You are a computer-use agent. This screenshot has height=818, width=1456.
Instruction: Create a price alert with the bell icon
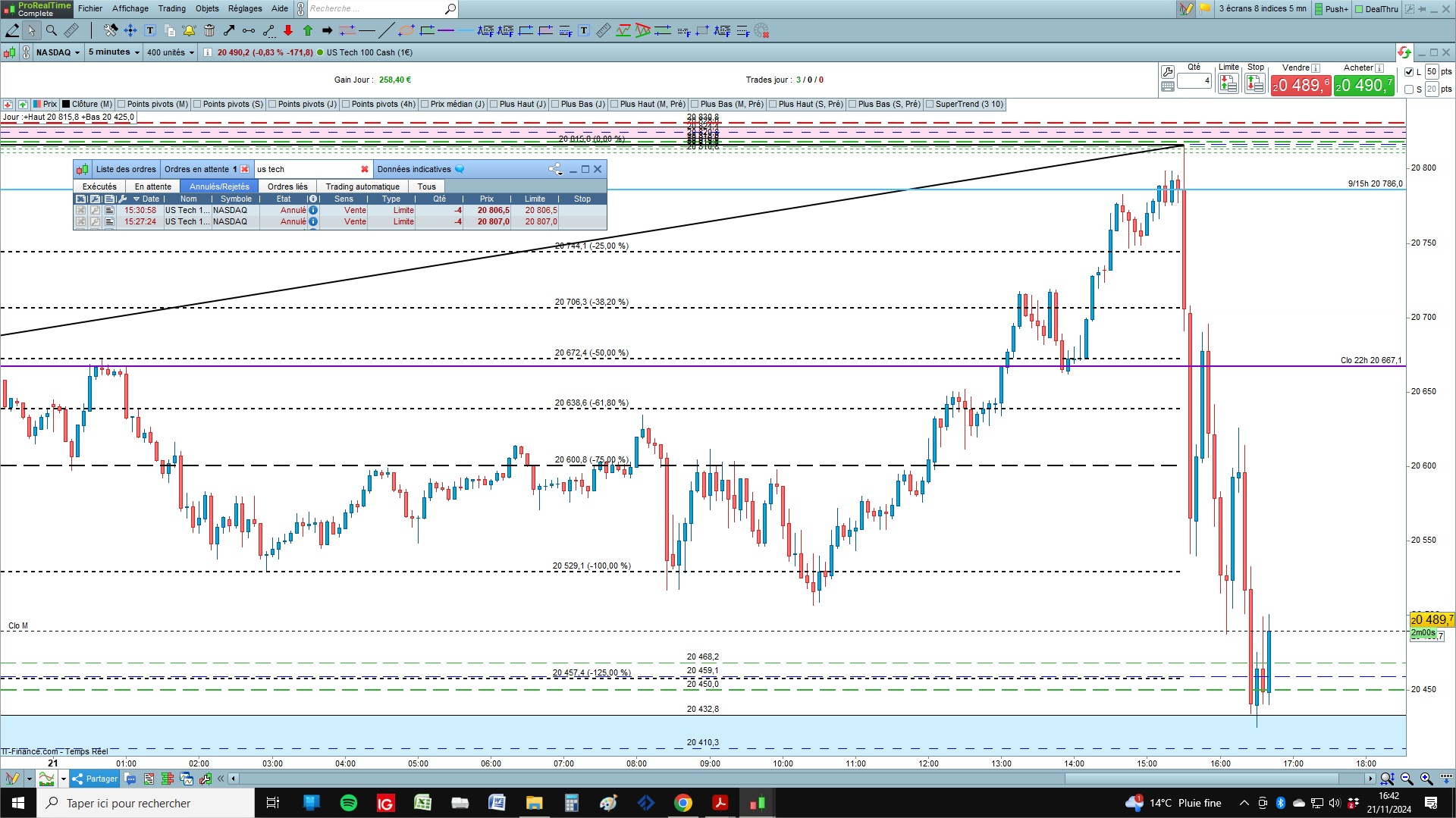pos(189,30)
